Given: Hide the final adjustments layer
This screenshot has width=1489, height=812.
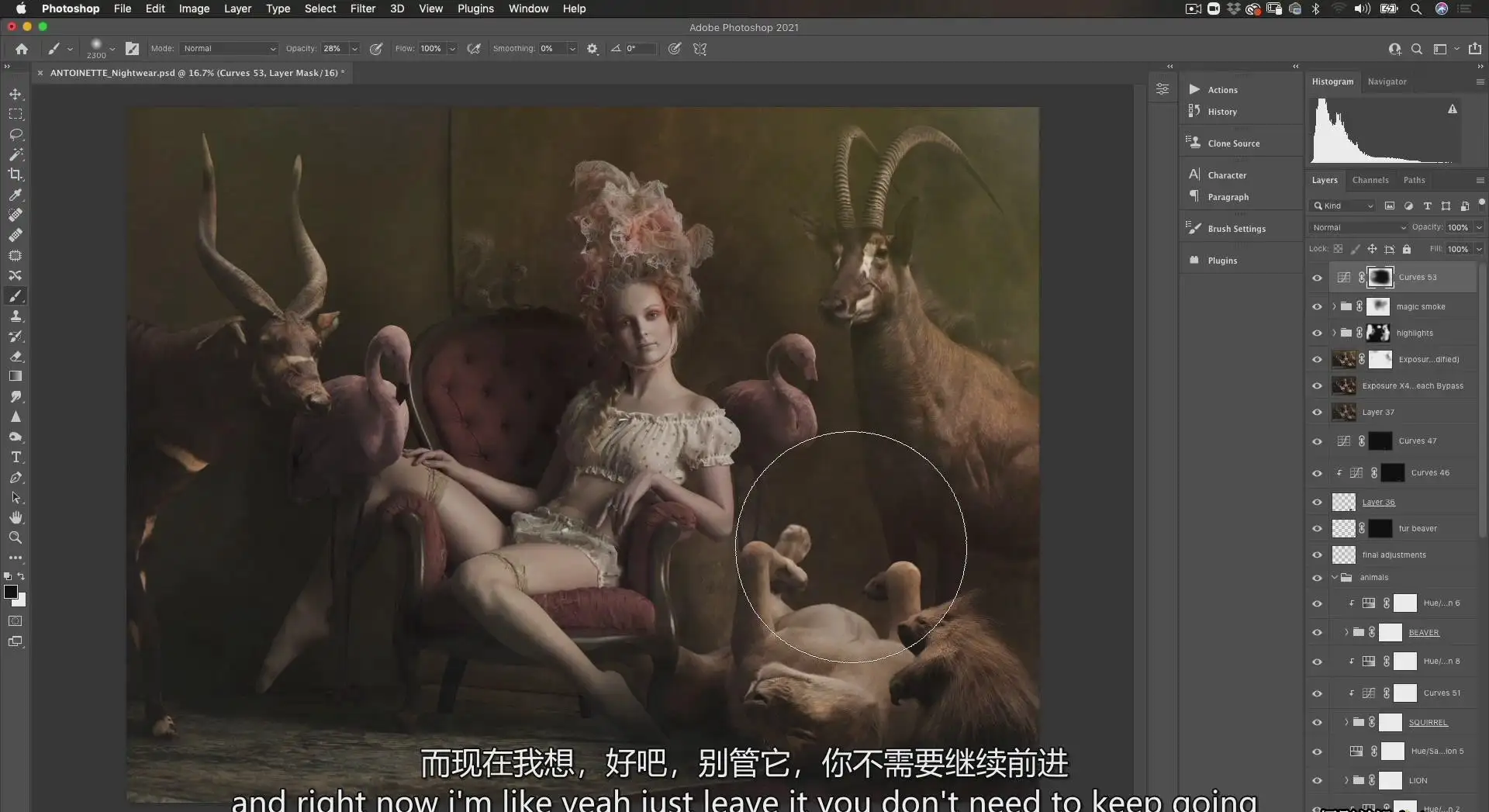Looking at the screenshot, I should 1317,555.
